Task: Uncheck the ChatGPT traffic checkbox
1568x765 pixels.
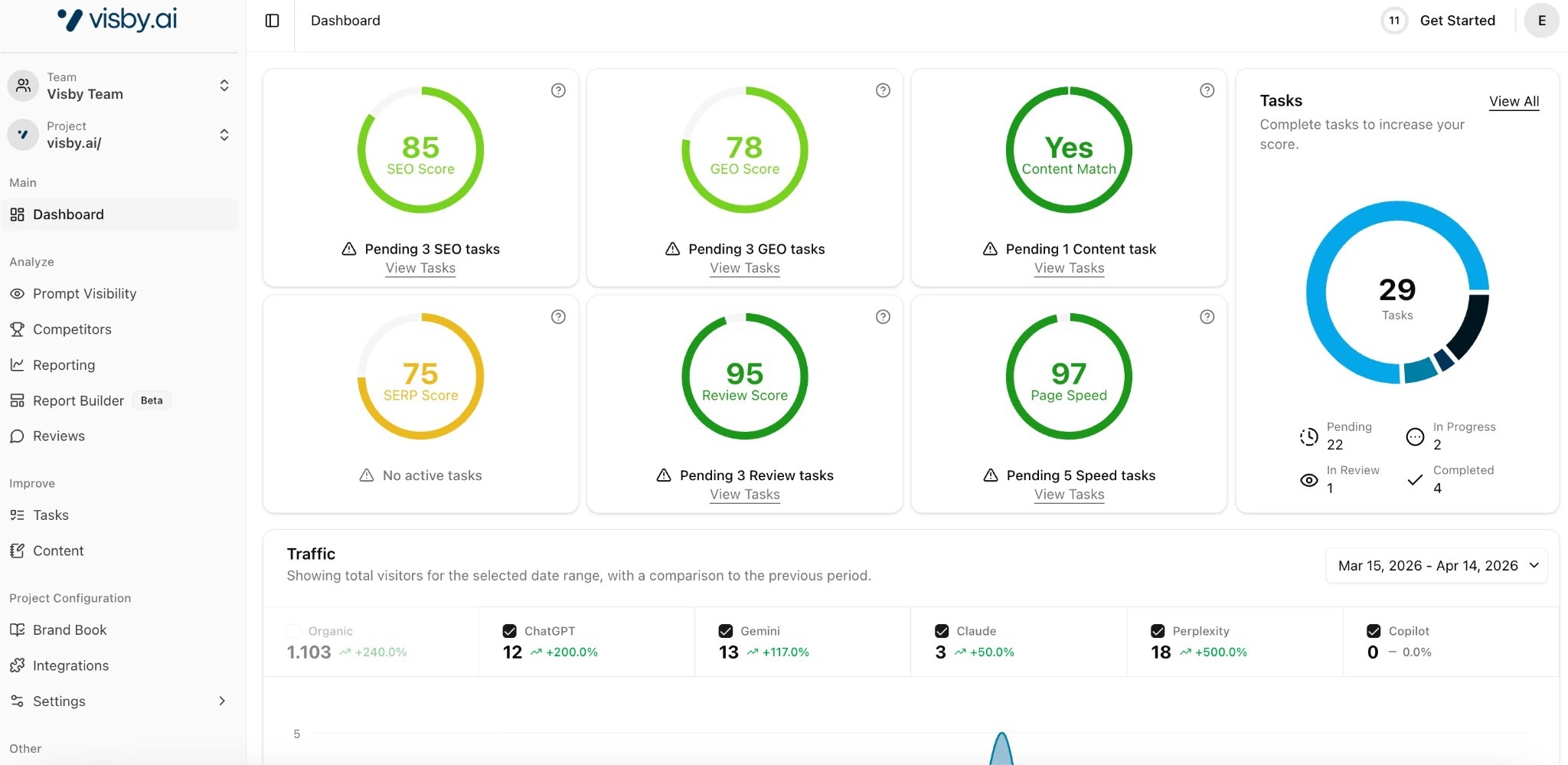Action: point(509,631)
